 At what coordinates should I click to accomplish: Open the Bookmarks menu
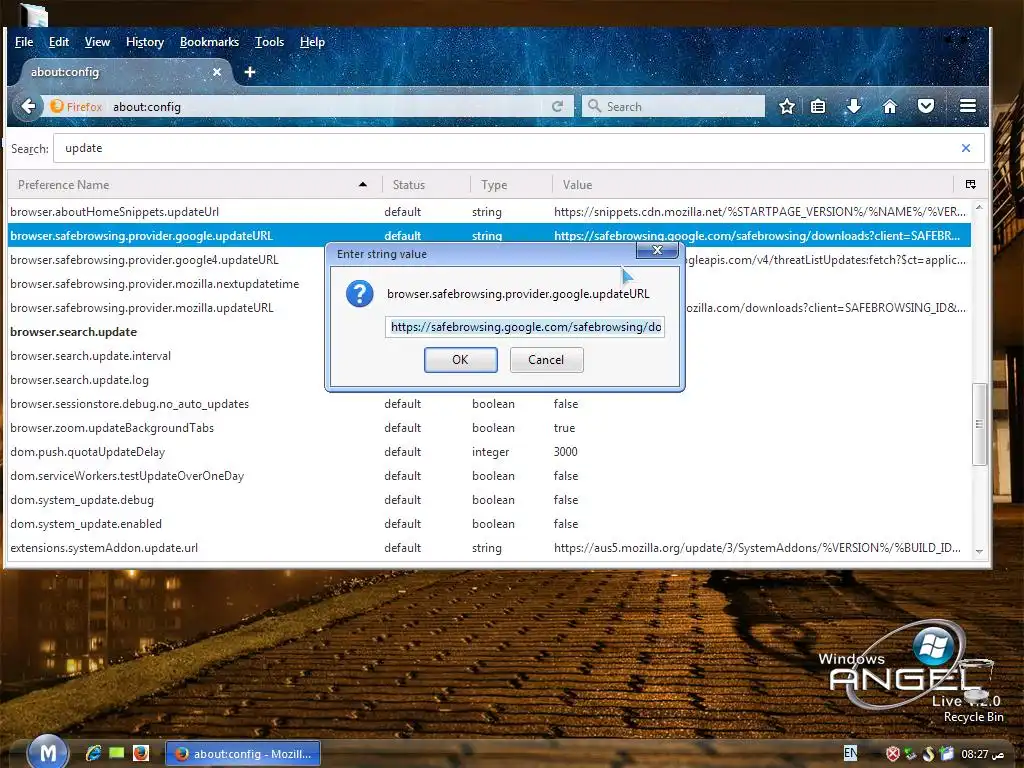(210, 42)
